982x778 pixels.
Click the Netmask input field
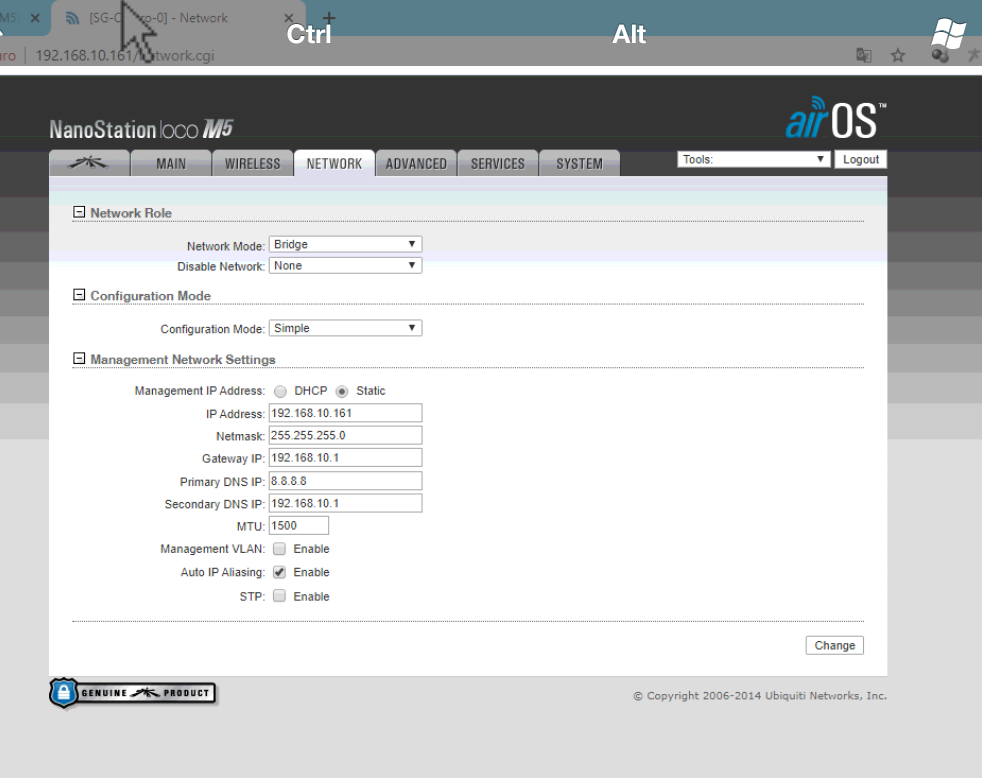(345, 435)
